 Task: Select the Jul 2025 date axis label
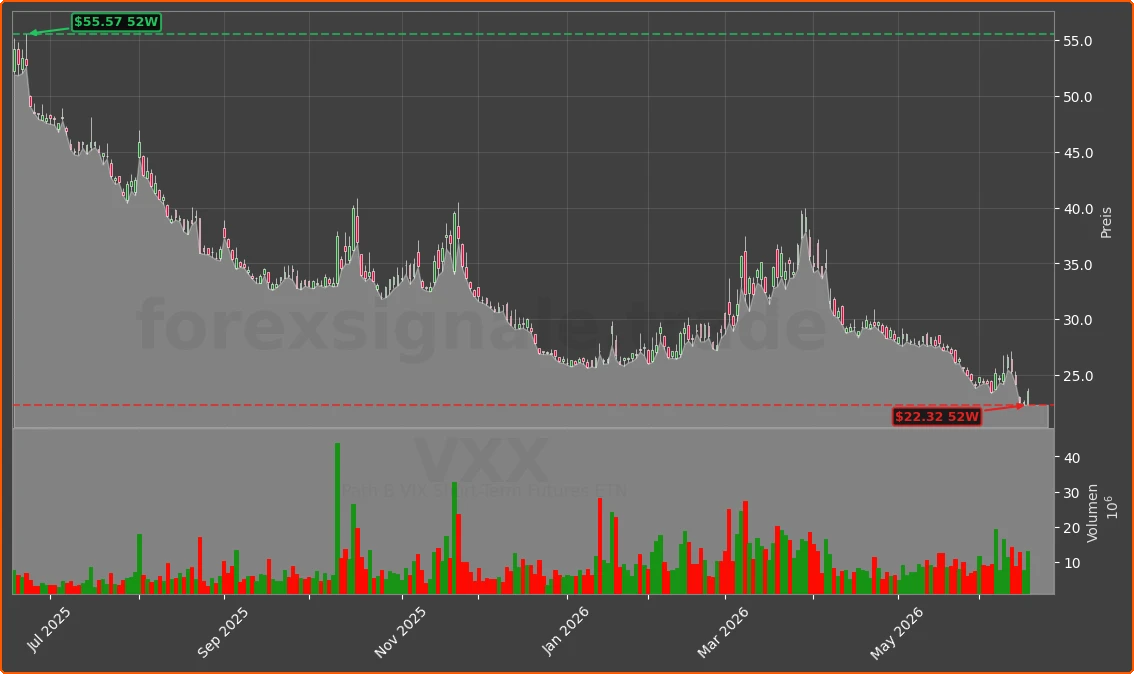pyautogui.click(x=48, y=629)
